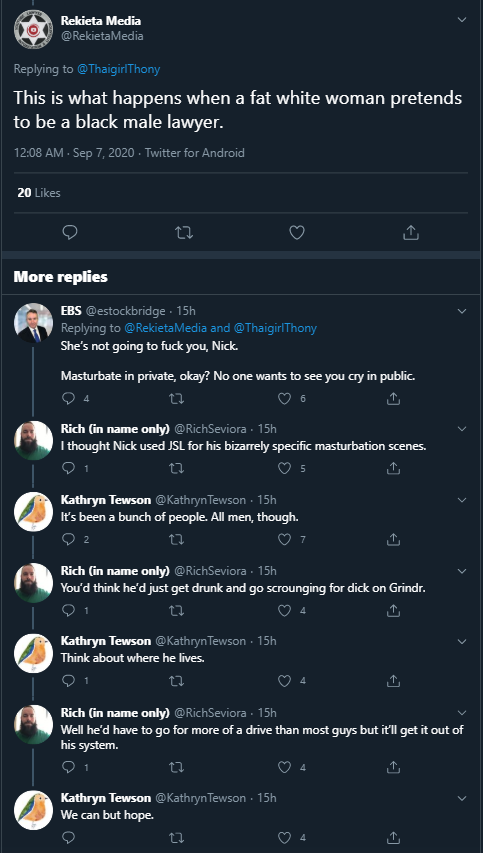Retweet Rich's Grindr reply
483x853 pixels.
177,610
